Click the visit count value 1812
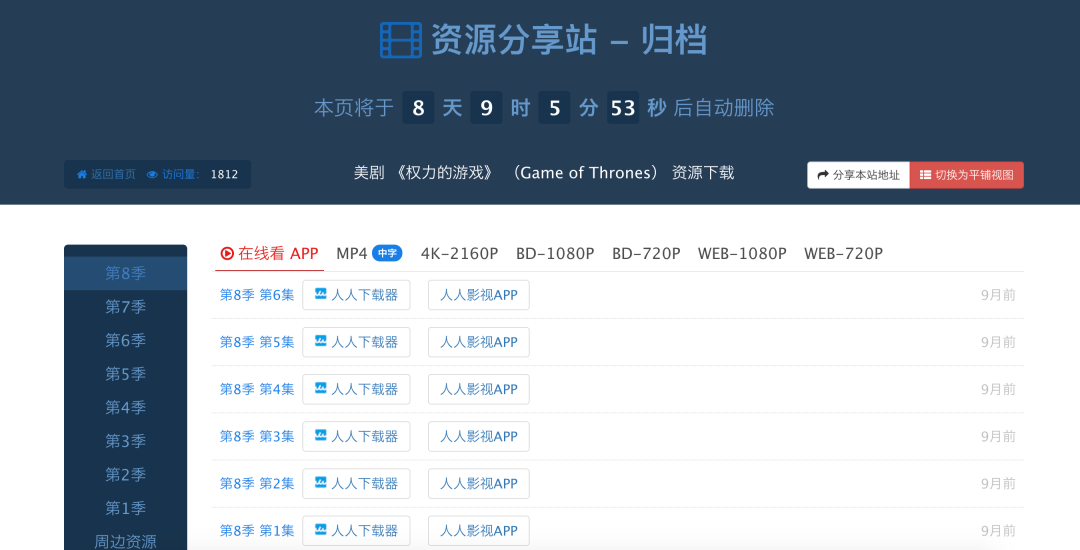Viewport: 1080px width, 550px height. tap(224, 174)
